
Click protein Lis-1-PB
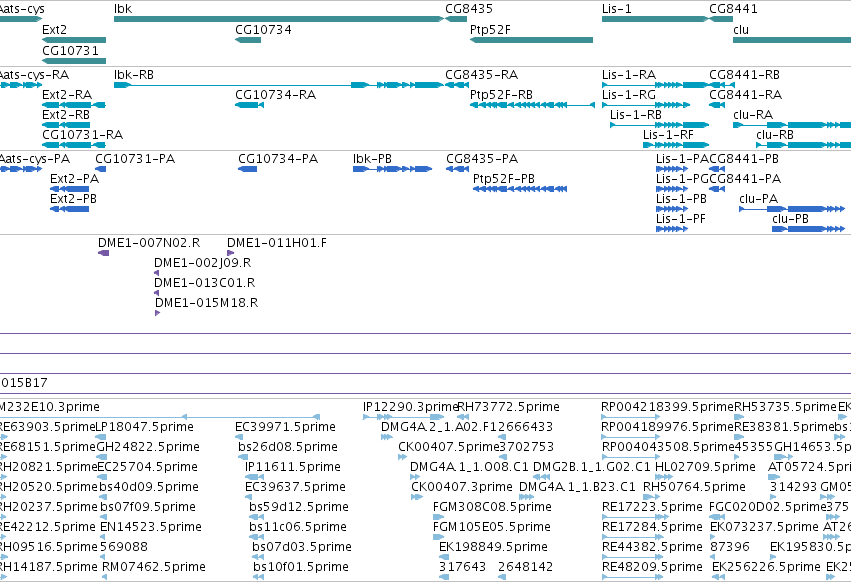coord(681,199)
